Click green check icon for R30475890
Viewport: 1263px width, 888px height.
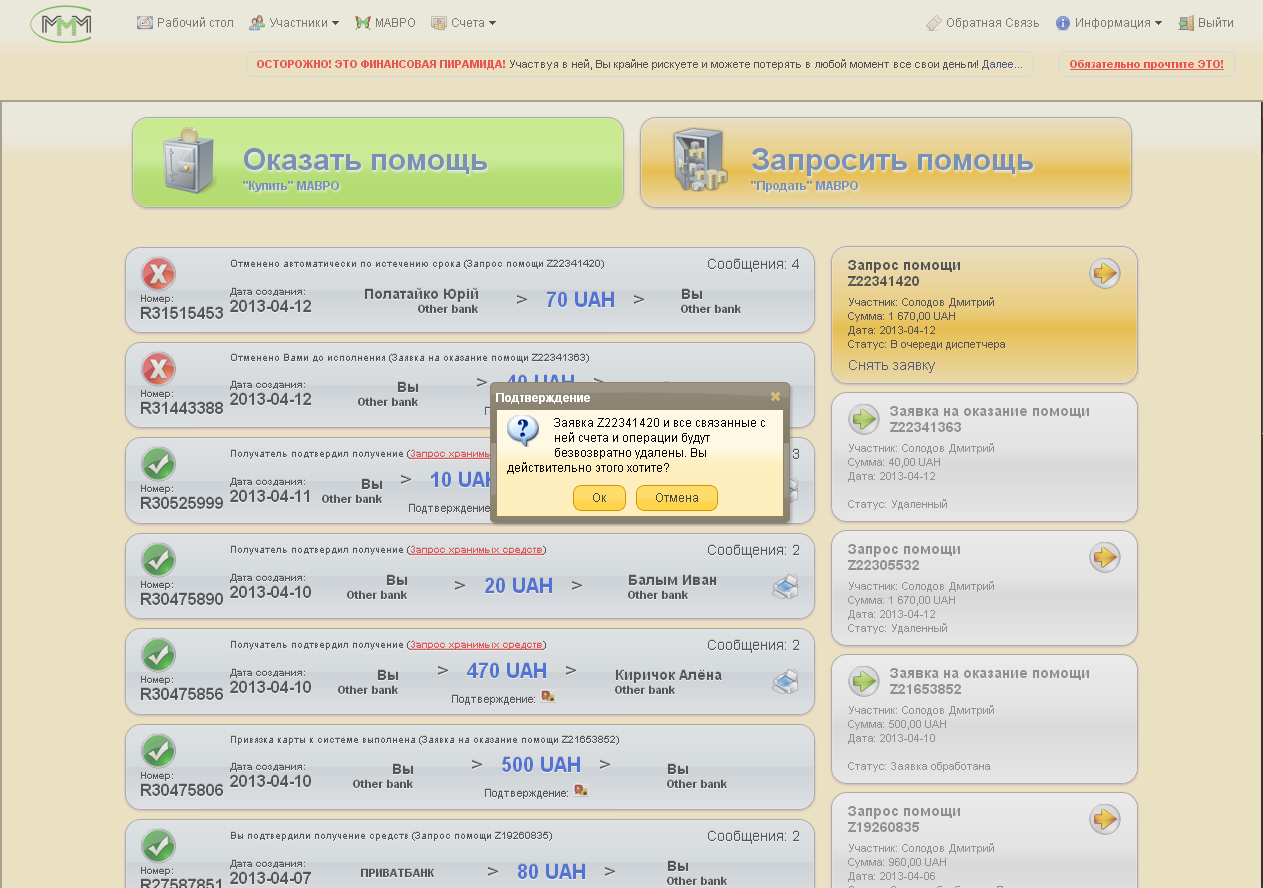(158, 559)
